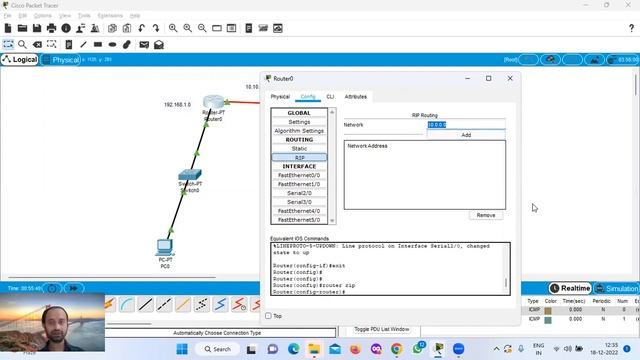This screenshot has width=640, height=360.
Task: Open Serial2/0 interface settings
Action: (299, 193)
